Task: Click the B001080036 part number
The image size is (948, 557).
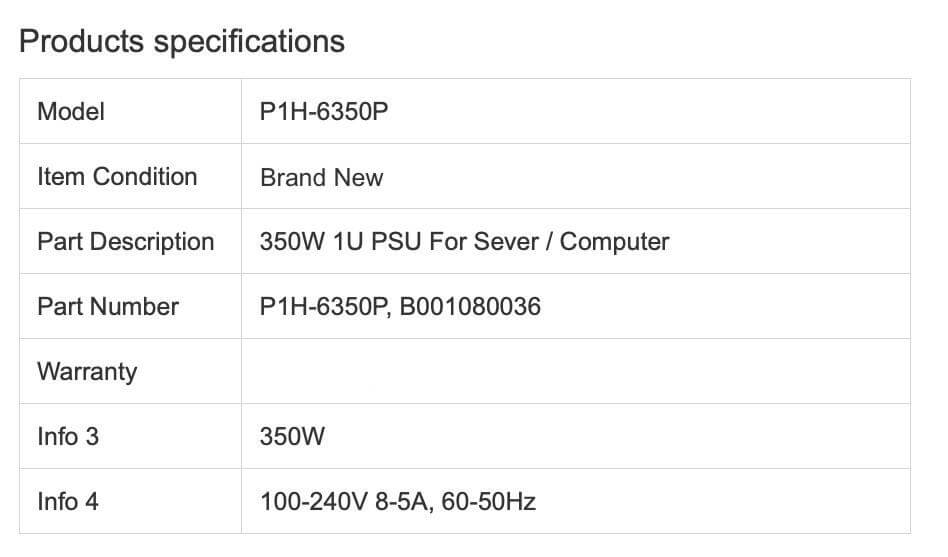Action: (470, 307)
